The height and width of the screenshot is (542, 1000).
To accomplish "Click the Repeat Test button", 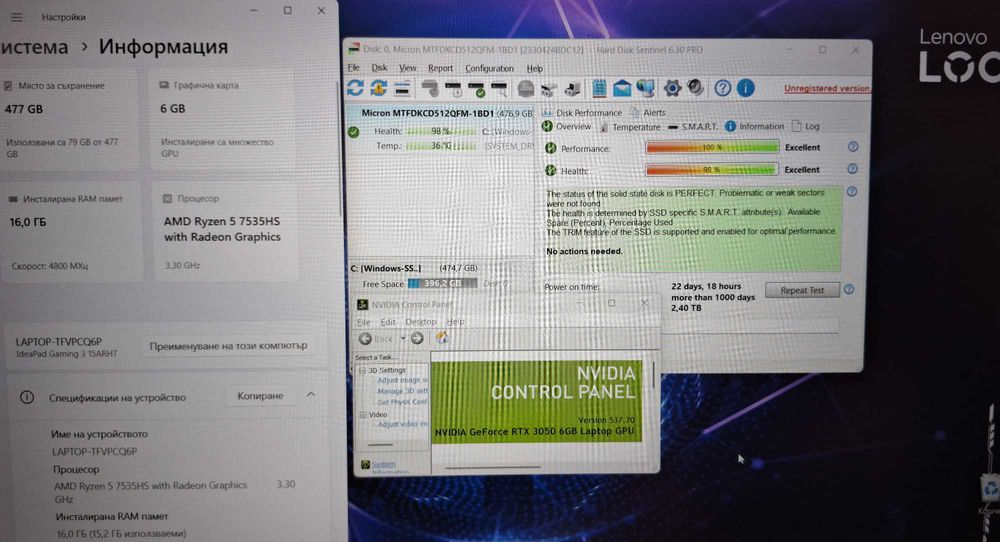I will (x=802, y=290).
